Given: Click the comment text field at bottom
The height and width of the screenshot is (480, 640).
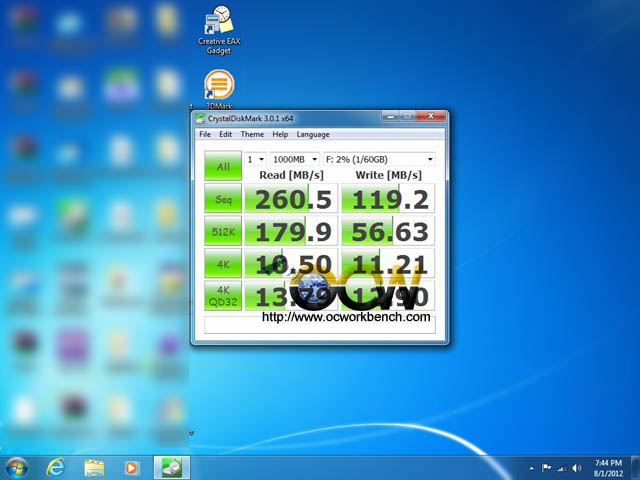Looking at the screenshot, I should coord(320,324).
